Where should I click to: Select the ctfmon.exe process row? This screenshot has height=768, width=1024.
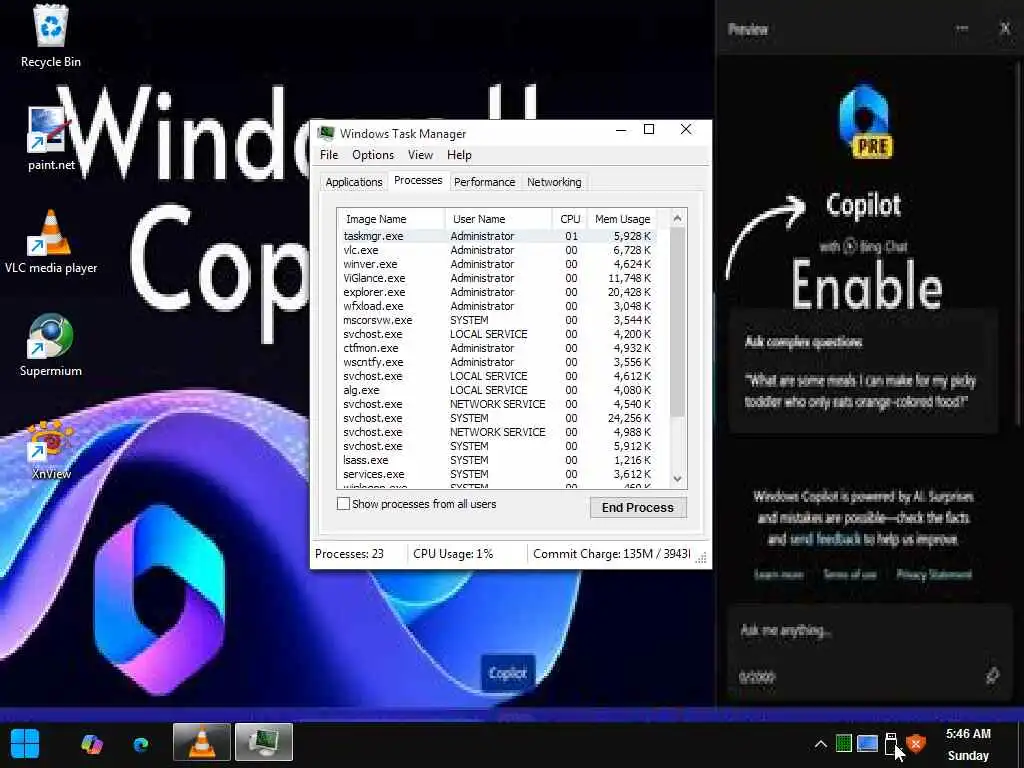(498, 348)
